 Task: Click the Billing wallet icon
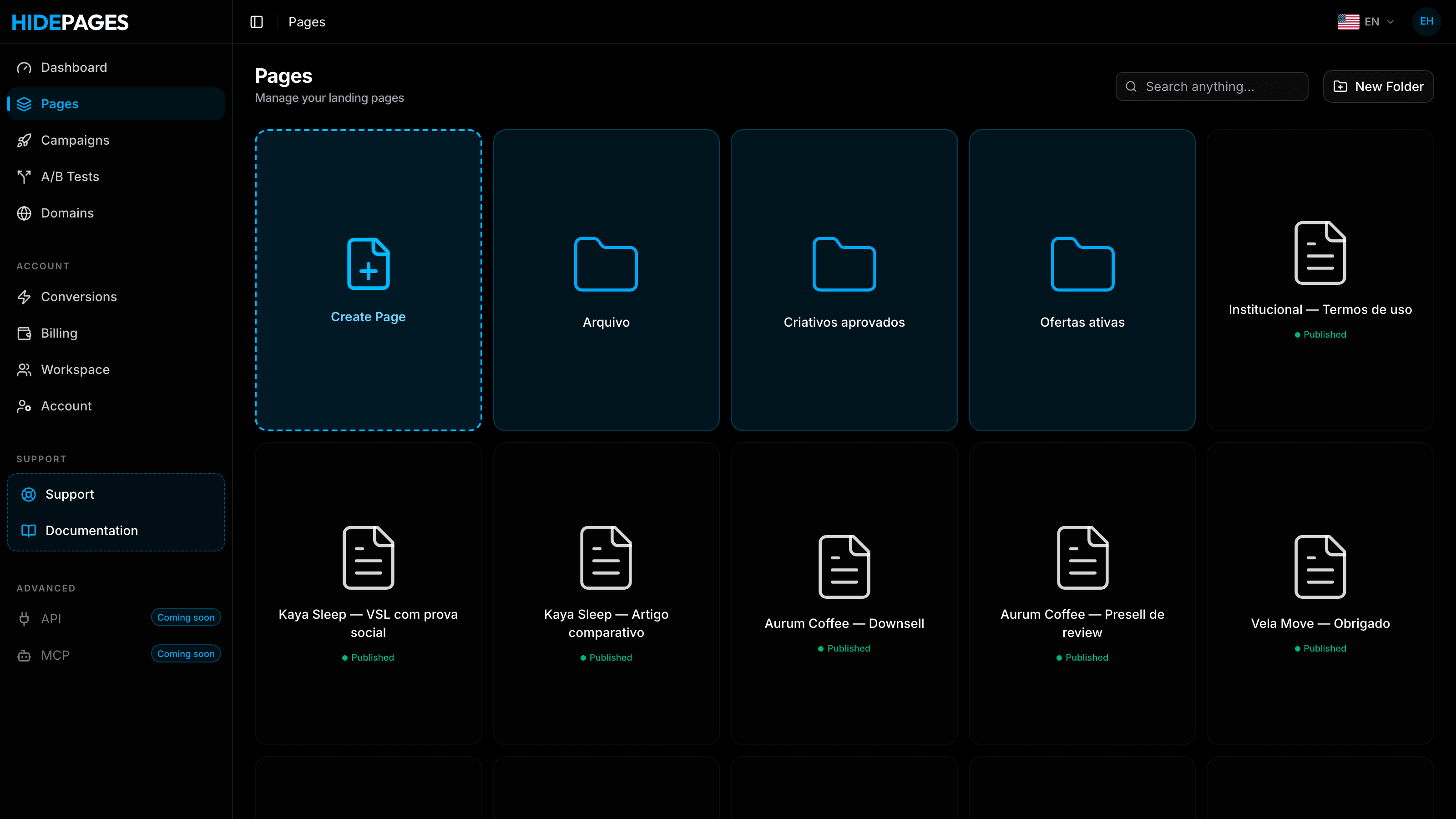point(24,334)
